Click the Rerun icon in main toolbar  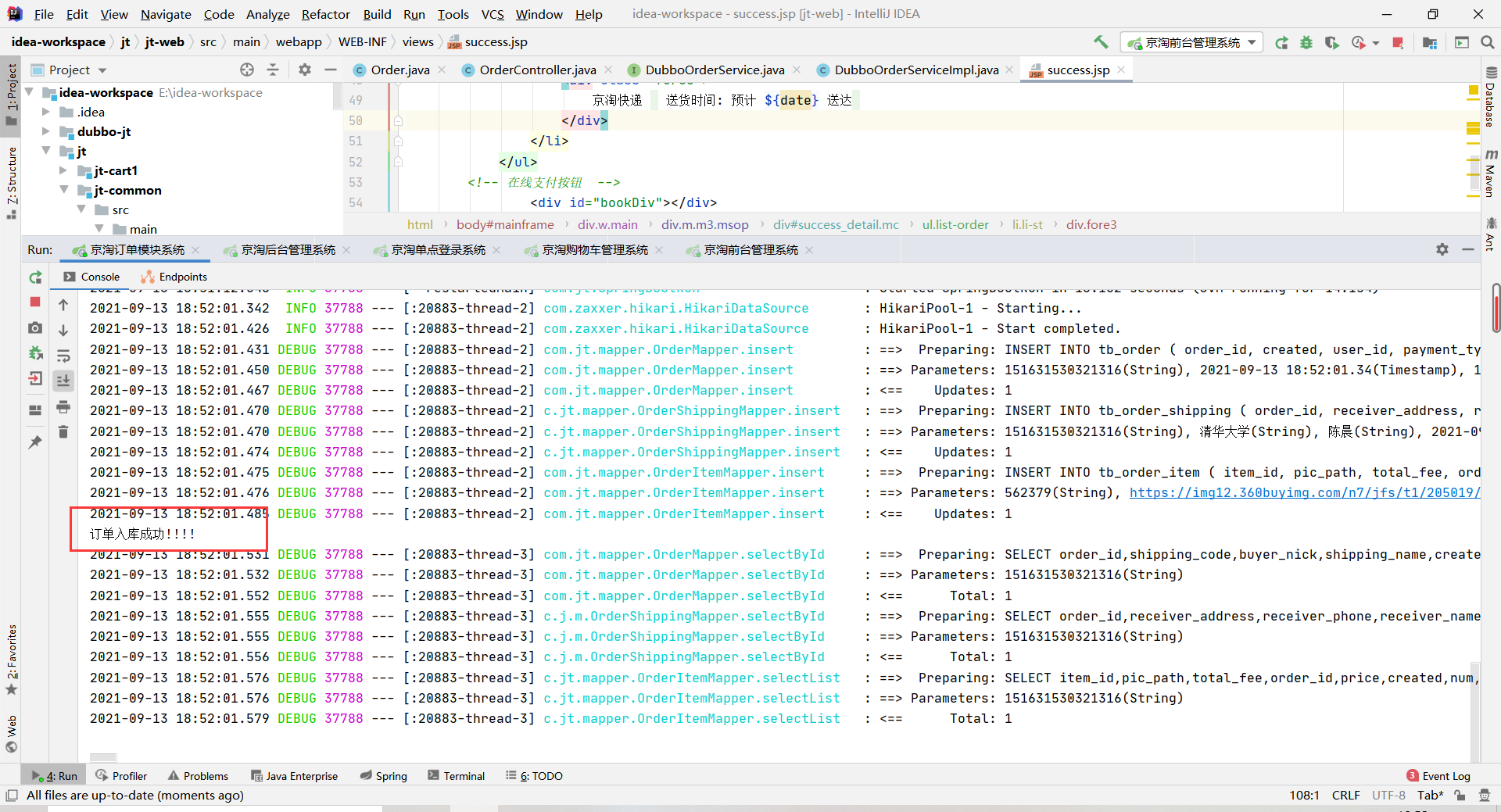[1281, 42]
